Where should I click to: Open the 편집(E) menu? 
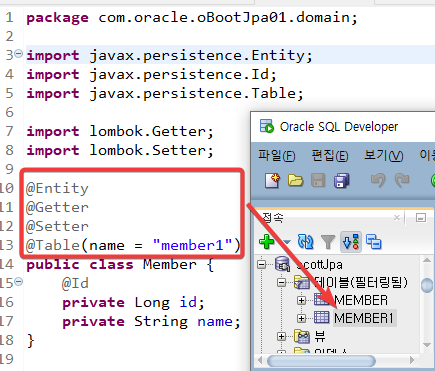pos(330,156)
